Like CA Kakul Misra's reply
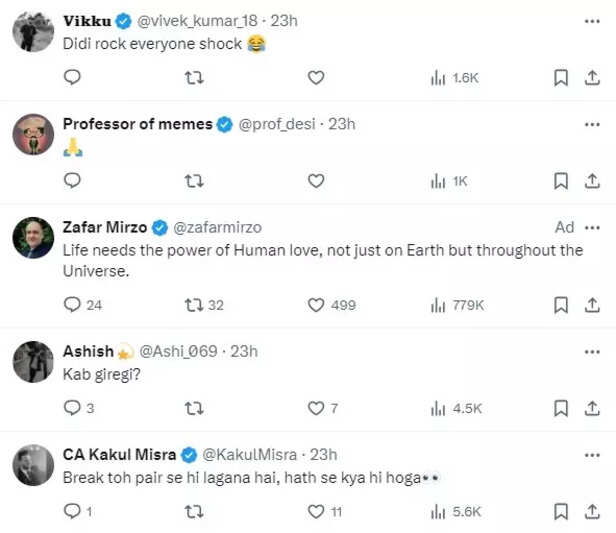 [x=316, y=511]
